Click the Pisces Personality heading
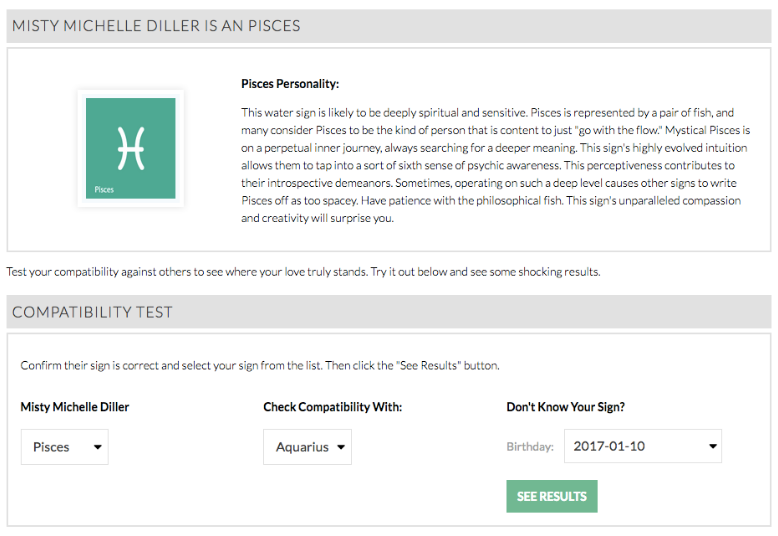 point(290,84)
